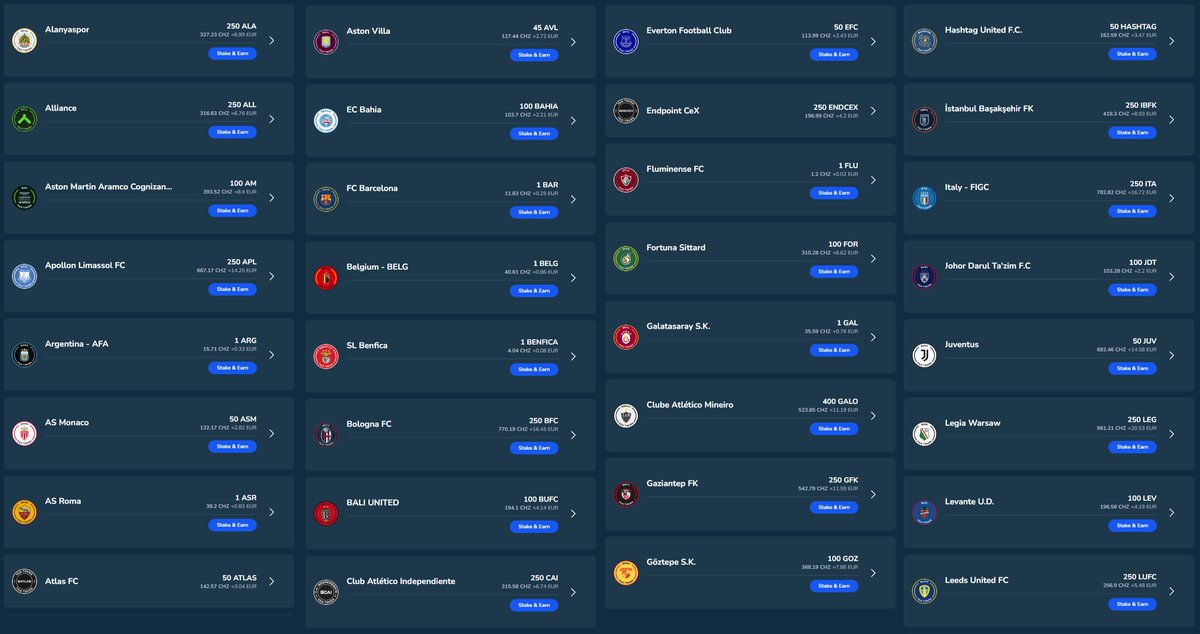Screen dimensions: 1200x634
Task: Click the Apollon Limassol FC crest
Action: tap(24, 276)
